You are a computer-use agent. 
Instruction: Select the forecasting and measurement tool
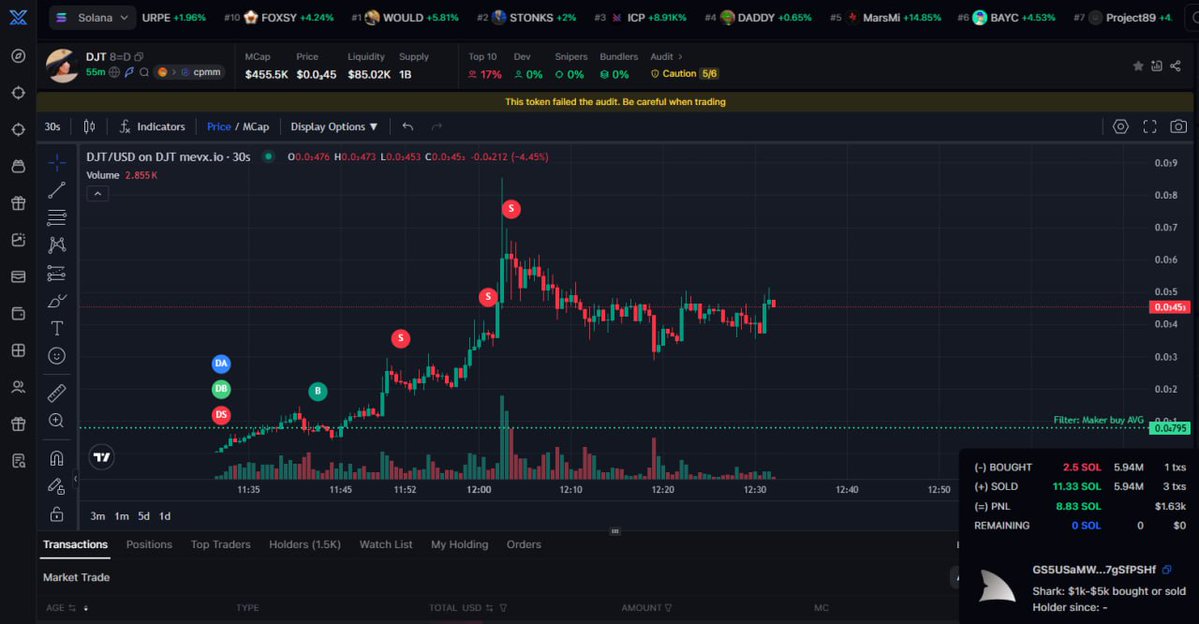57,273
